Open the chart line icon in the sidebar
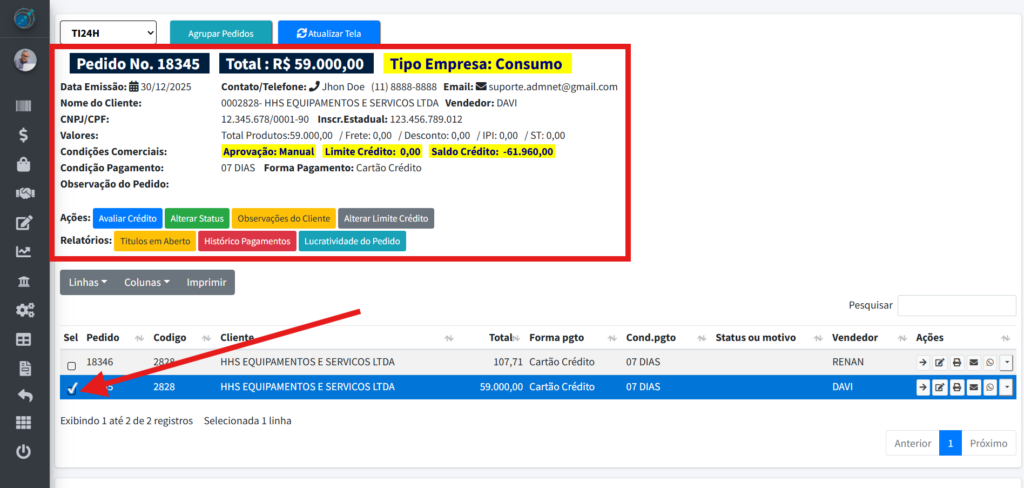 pyautogui.click(x=24, y=252)
